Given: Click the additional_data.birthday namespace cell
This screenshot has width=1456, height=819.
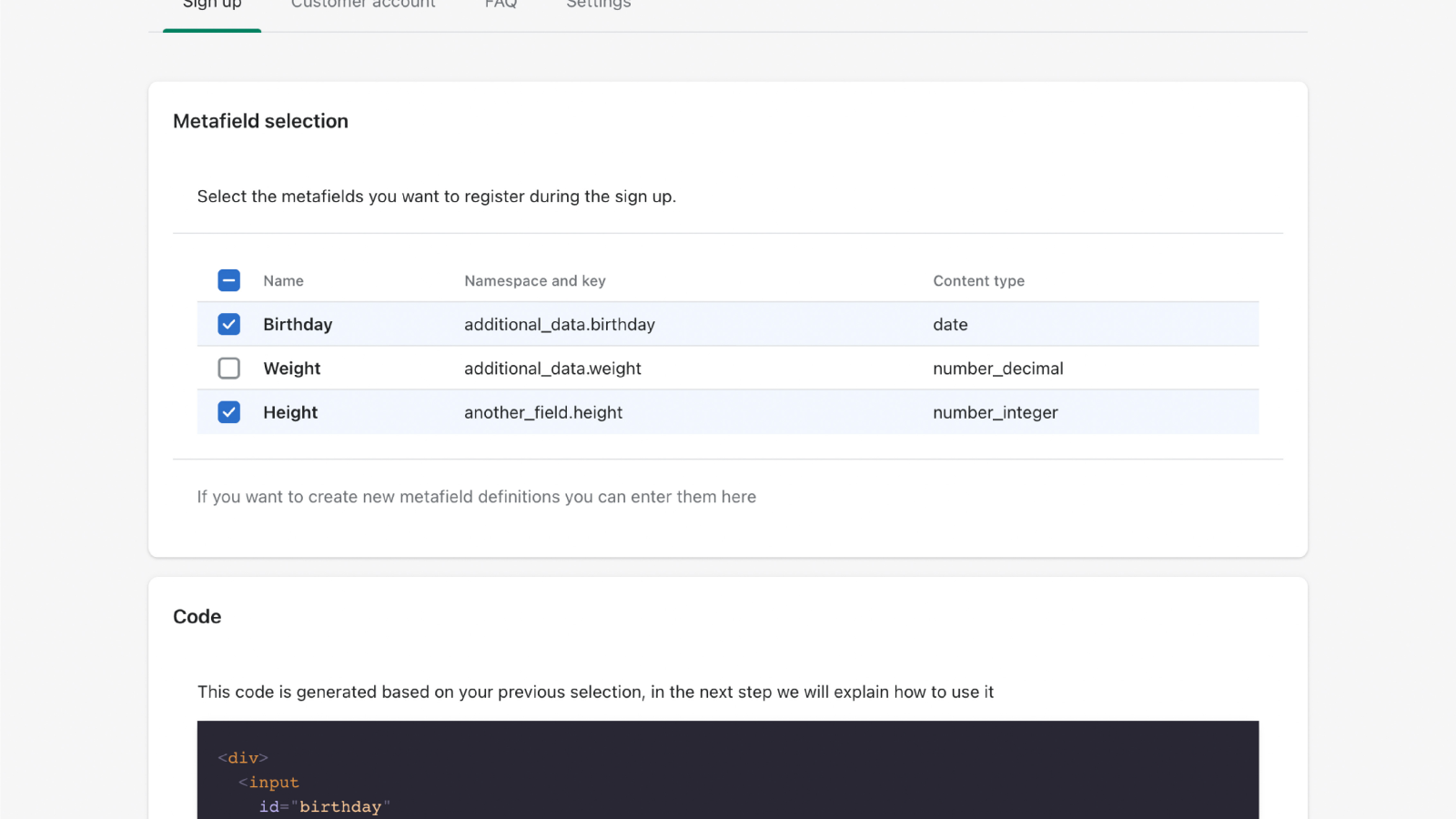Looking at the screenshot, I should [x=559, y=325].
